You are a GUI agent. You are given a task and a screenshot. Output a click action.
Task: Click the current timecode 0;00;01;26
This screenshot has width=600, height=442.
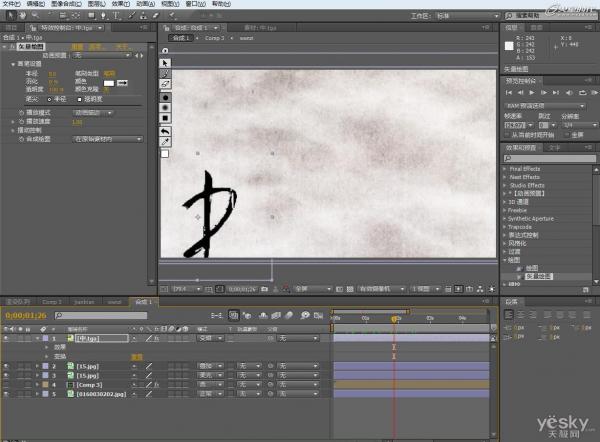pyautogui.click(x=26, y=316)
